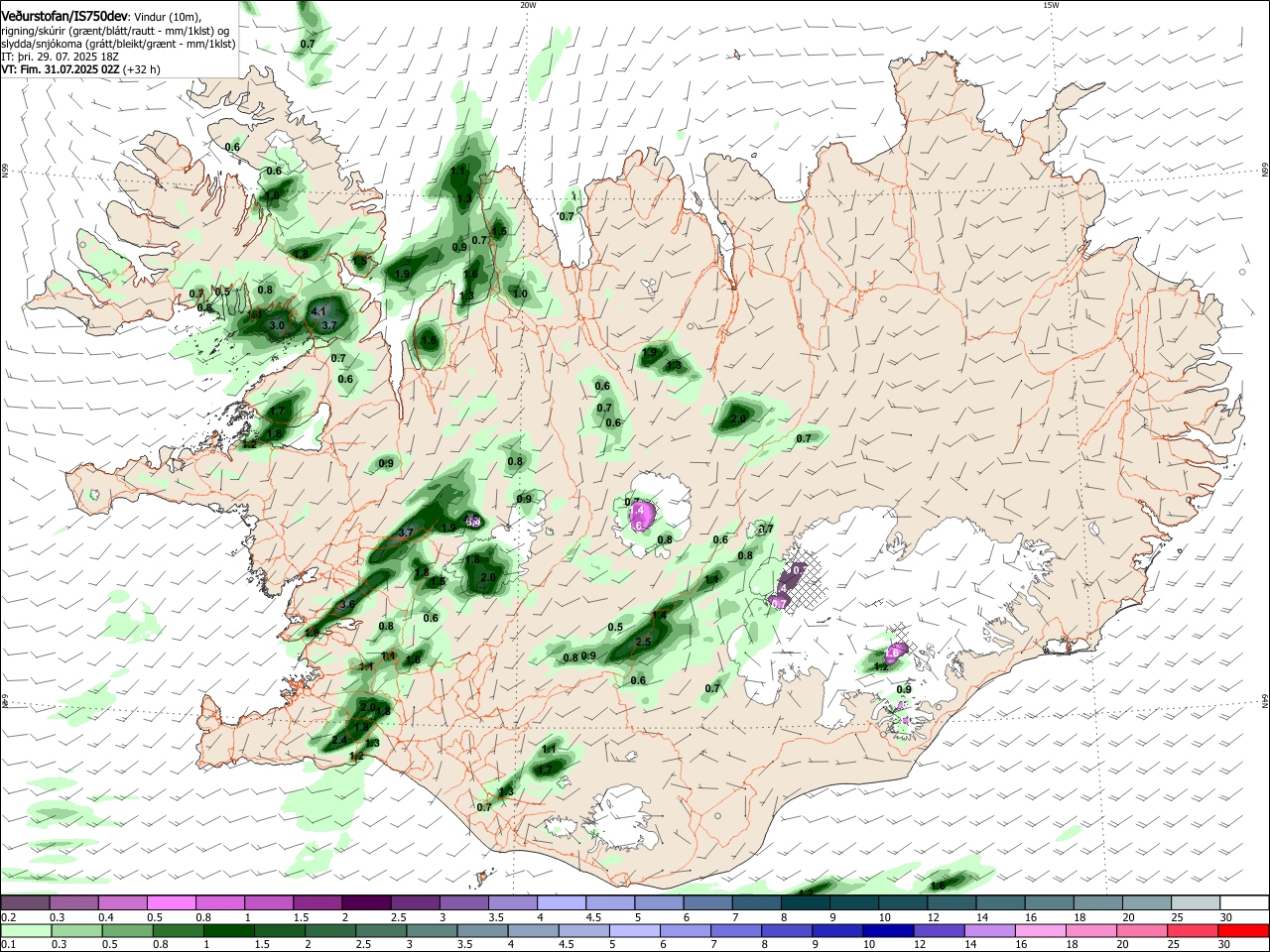This screenshot has height=952, width=1270.
Task: Click lower legend row violet swatch labeled 14
Action: click(x=989, y=931)
